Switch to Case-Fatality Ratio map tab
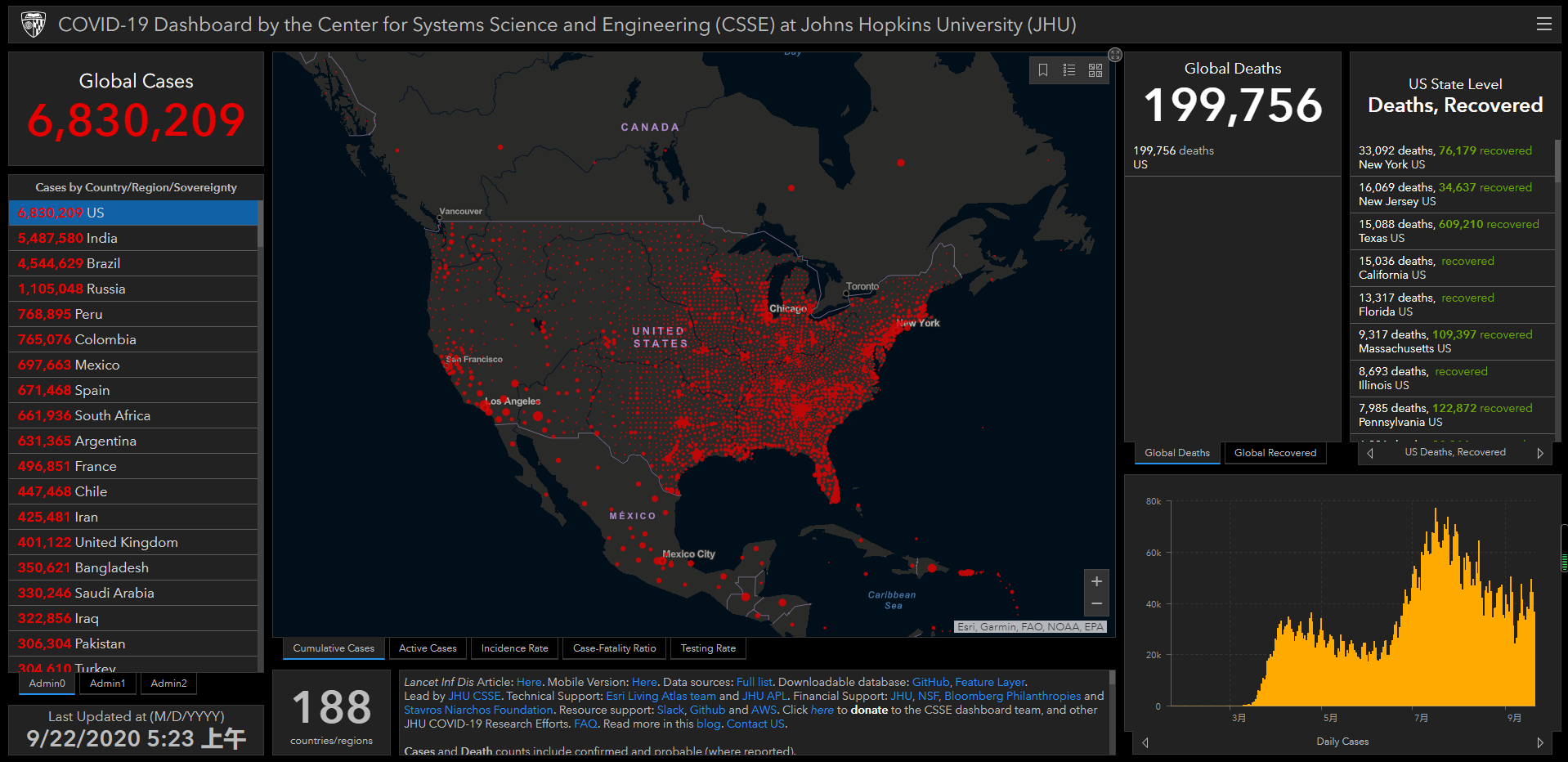This screenshot has width=1568, height=762. click(x=615, y=648)
